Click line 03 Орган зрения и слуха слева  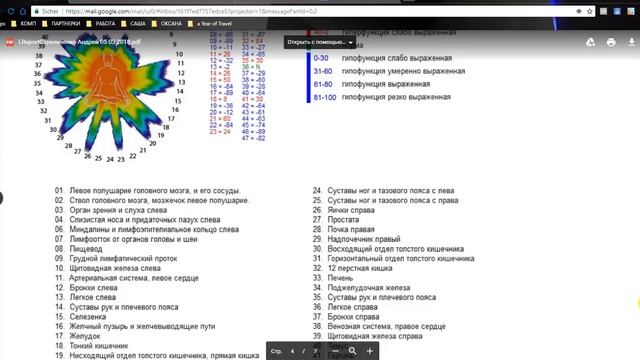coord(111,210)
